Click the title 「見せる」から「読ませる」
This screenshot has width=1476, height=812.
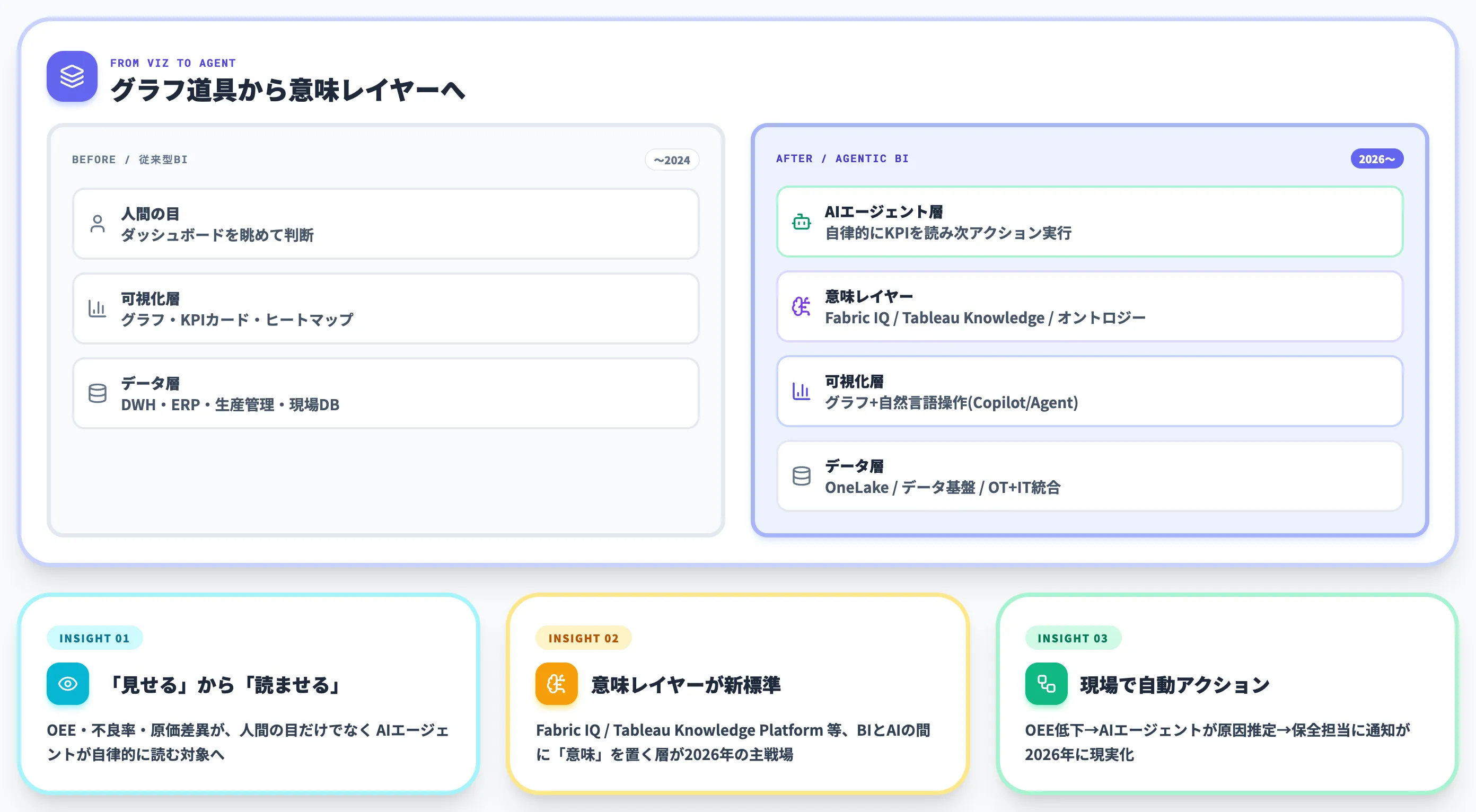coord(224,685)
